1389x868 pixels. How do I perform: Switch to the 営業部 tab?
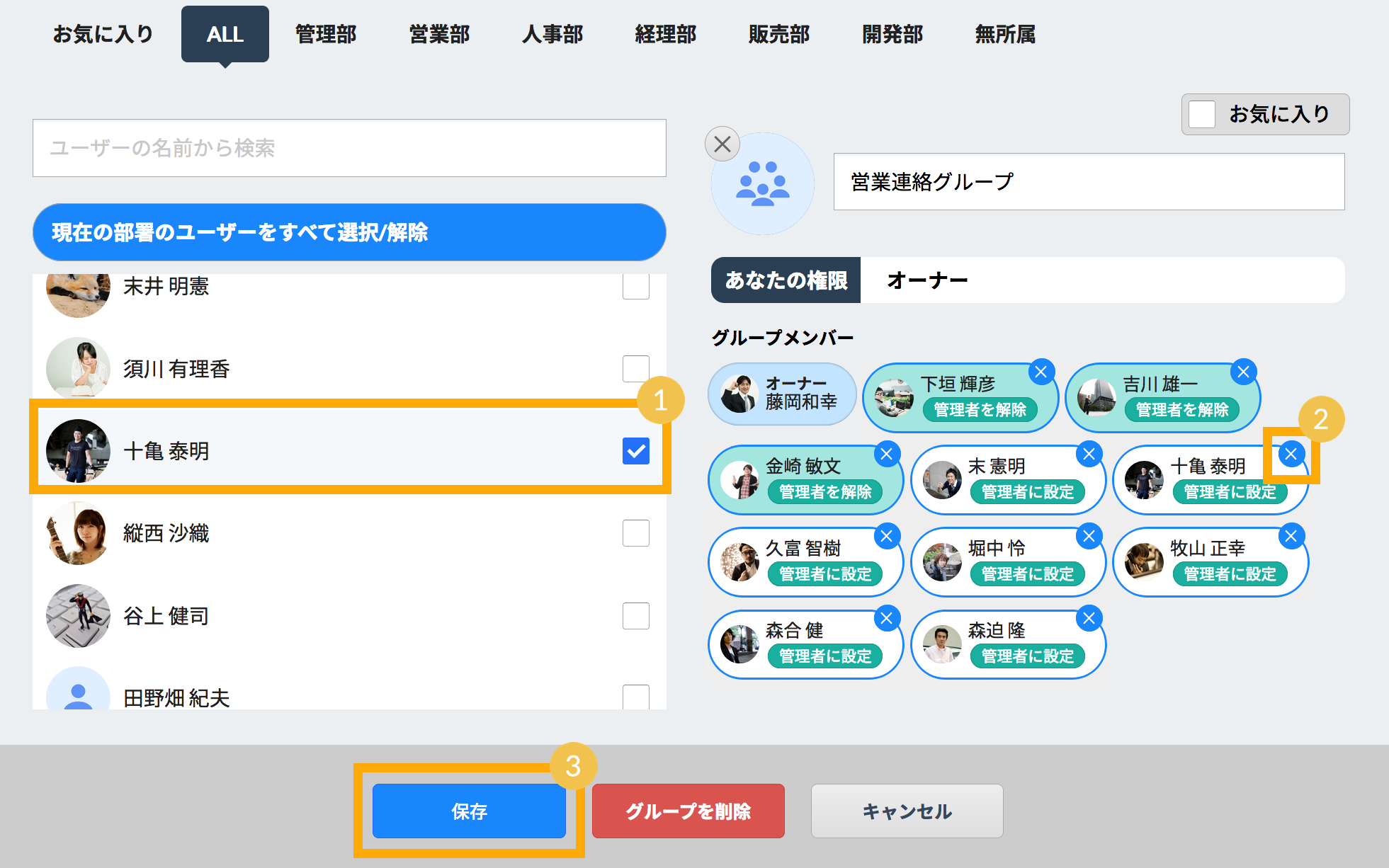pos(439,34)
